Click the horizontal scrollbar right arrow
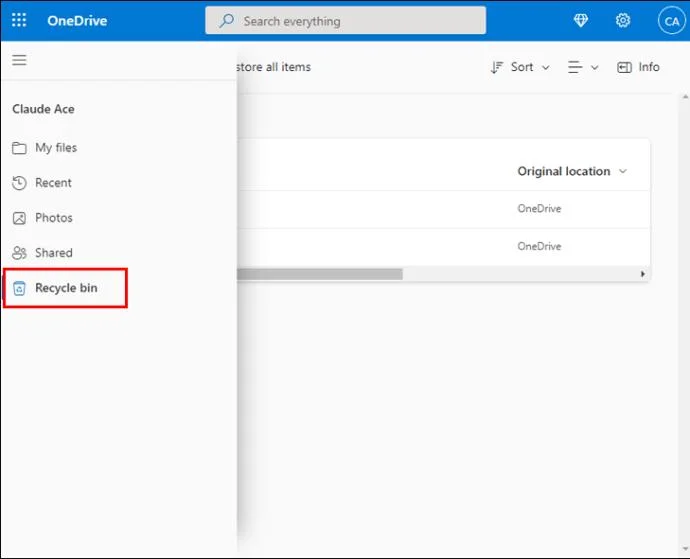Screen dimensions: 690x559 642,274
